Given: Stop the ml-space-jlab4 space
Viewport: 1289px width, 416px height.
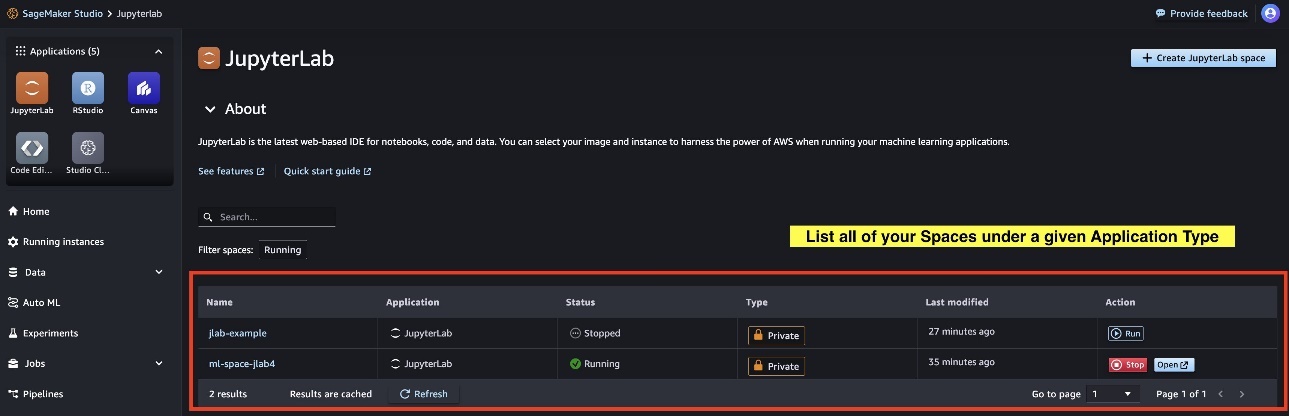Looking at the screenshot, I should coord(1128,365).
